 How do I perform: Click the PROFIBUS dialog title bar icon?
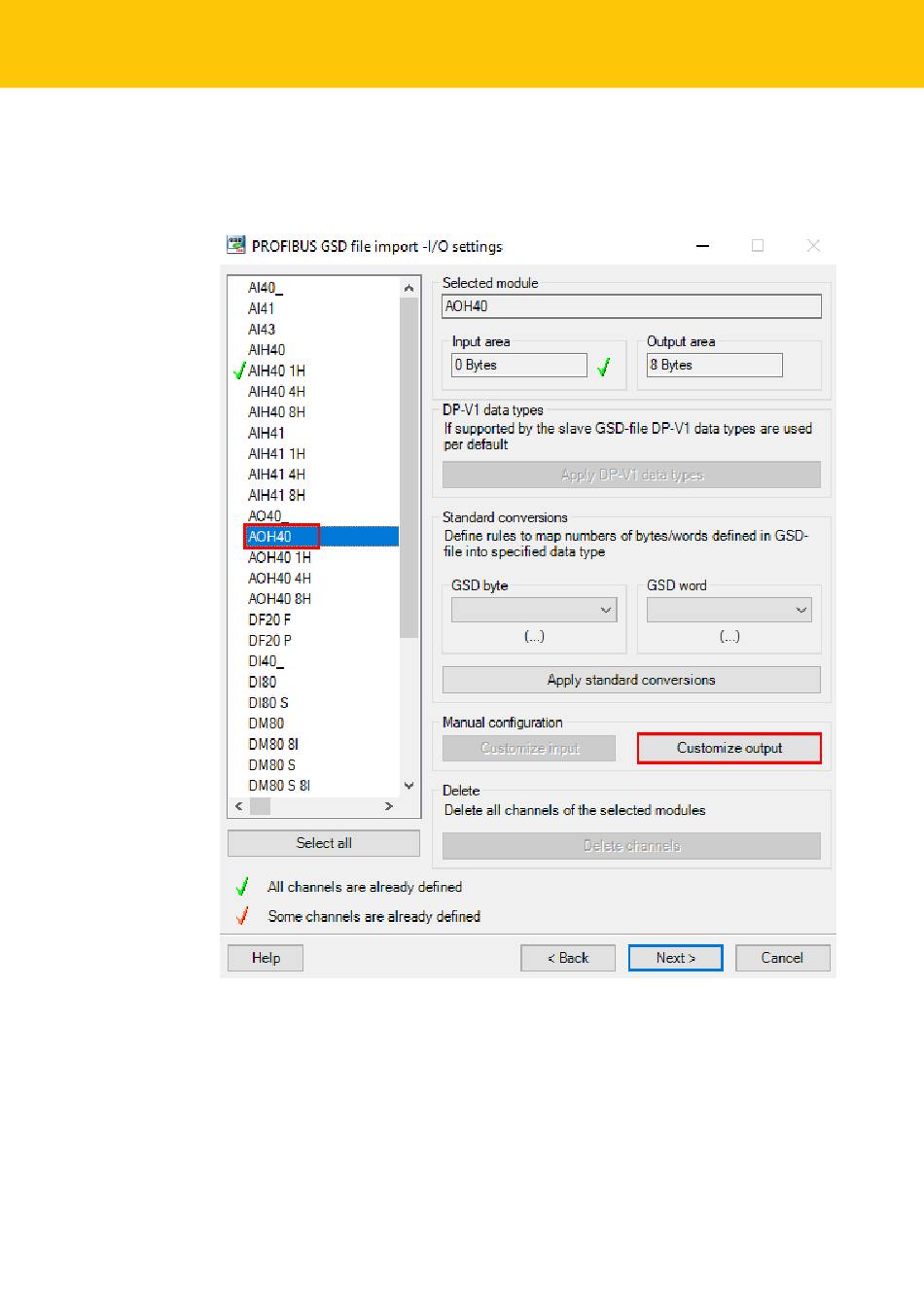click(x=235, y=245)
